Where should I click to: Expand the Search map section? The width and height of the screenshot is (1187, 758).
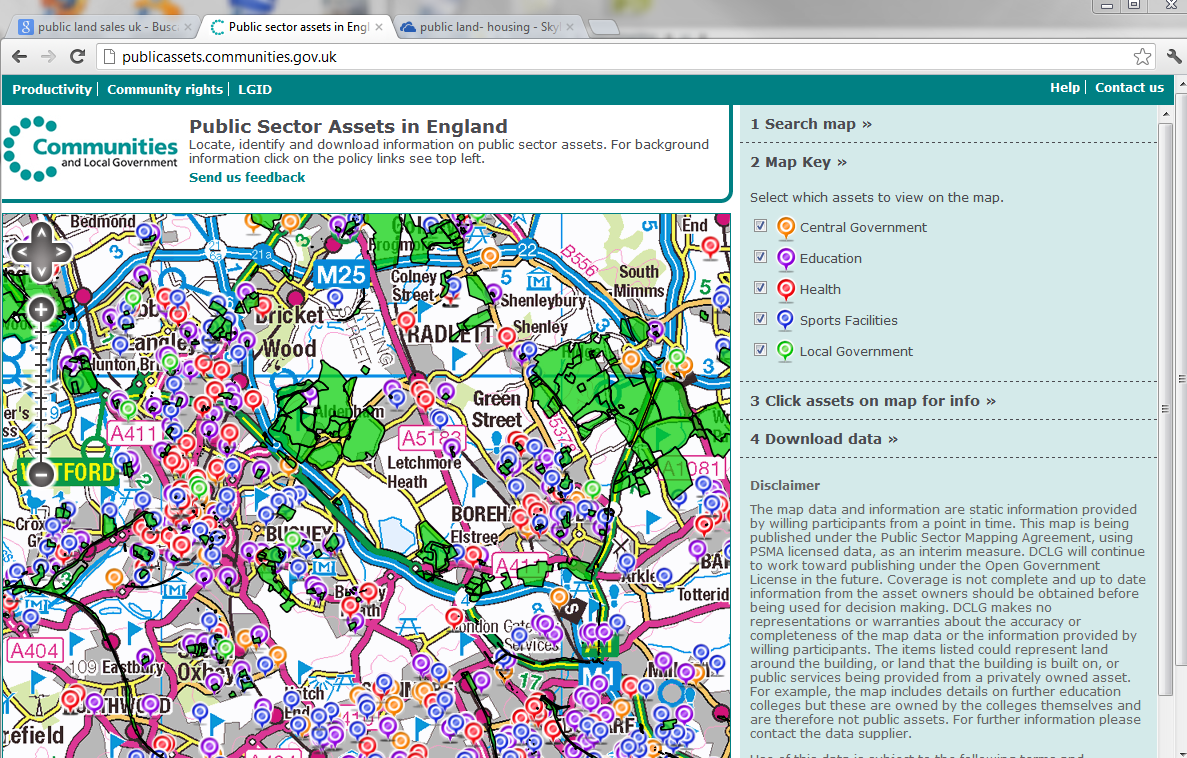(811, 124)
